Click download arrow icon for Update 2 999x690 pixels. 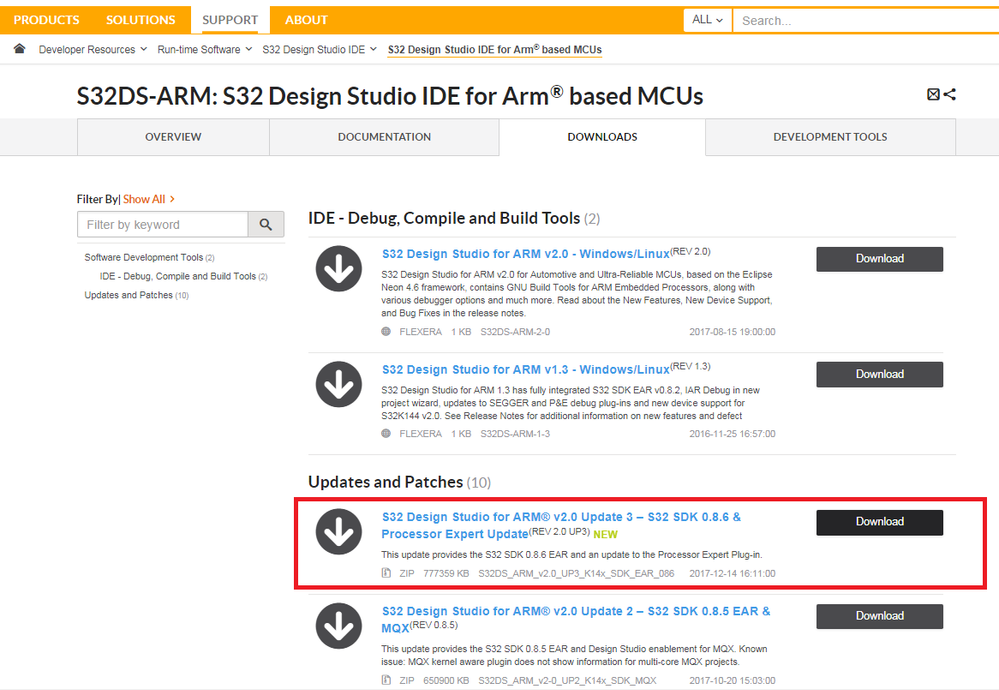(339, 626)
